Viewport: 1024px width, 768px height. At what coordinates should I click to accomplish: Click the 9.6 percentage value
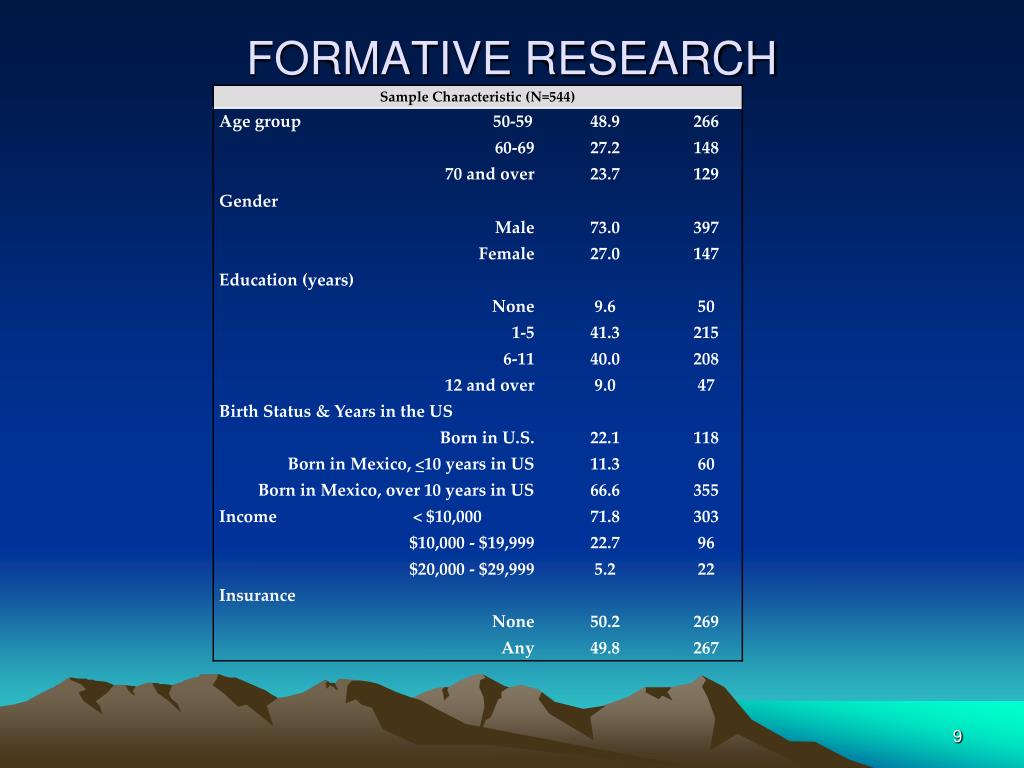click(x=605, y=306)
